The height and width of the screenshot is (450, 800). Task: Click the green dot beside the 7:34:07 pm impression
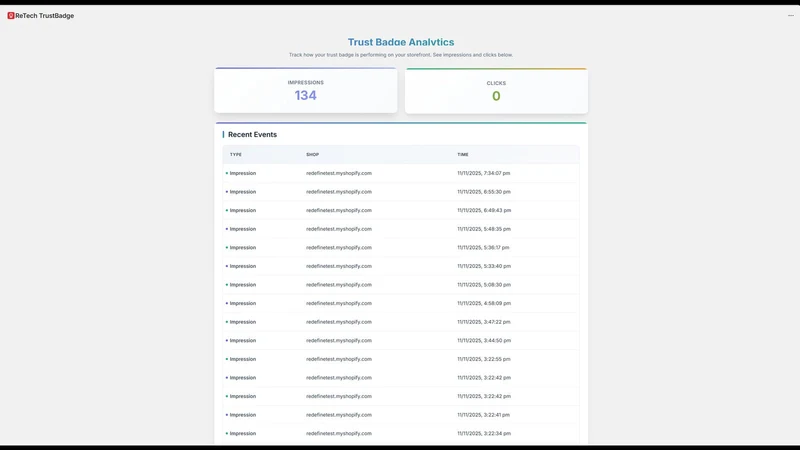227,173
